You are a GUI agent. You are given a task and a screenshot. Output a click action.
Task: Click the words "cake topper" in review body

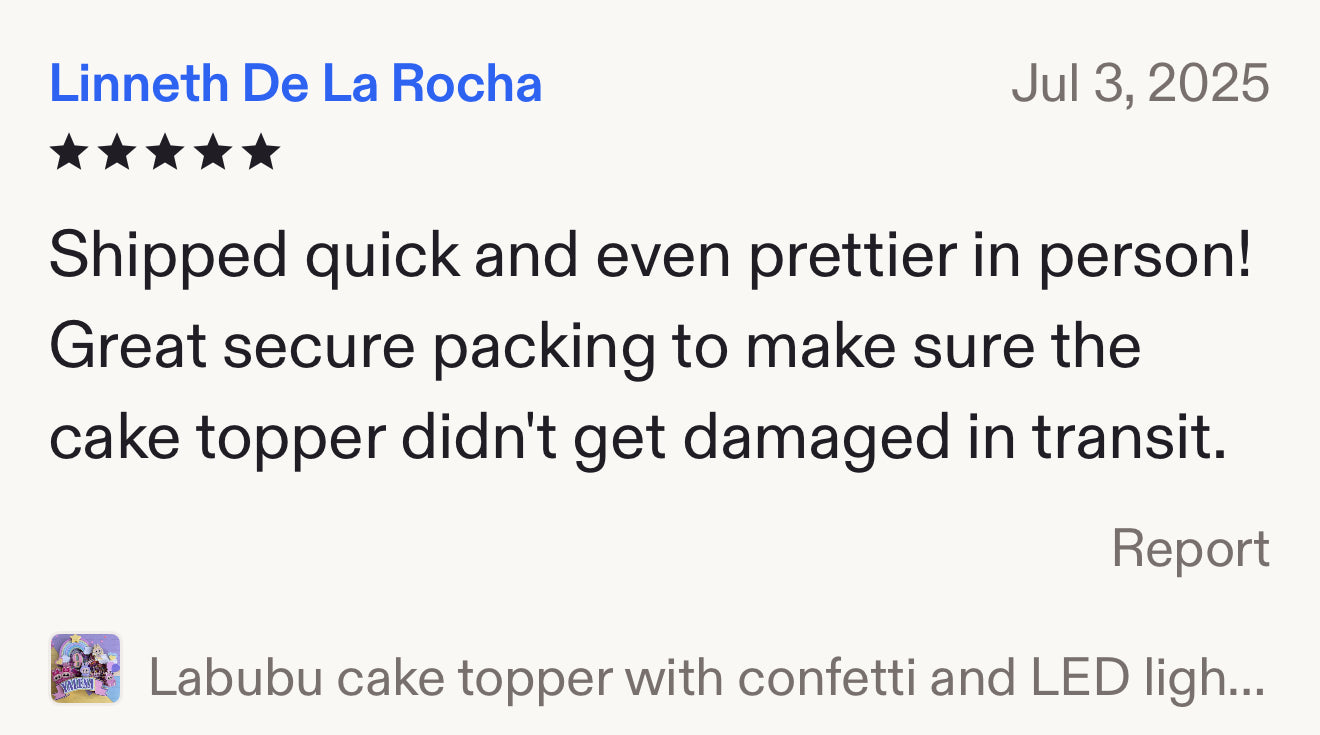coord(217,436)
